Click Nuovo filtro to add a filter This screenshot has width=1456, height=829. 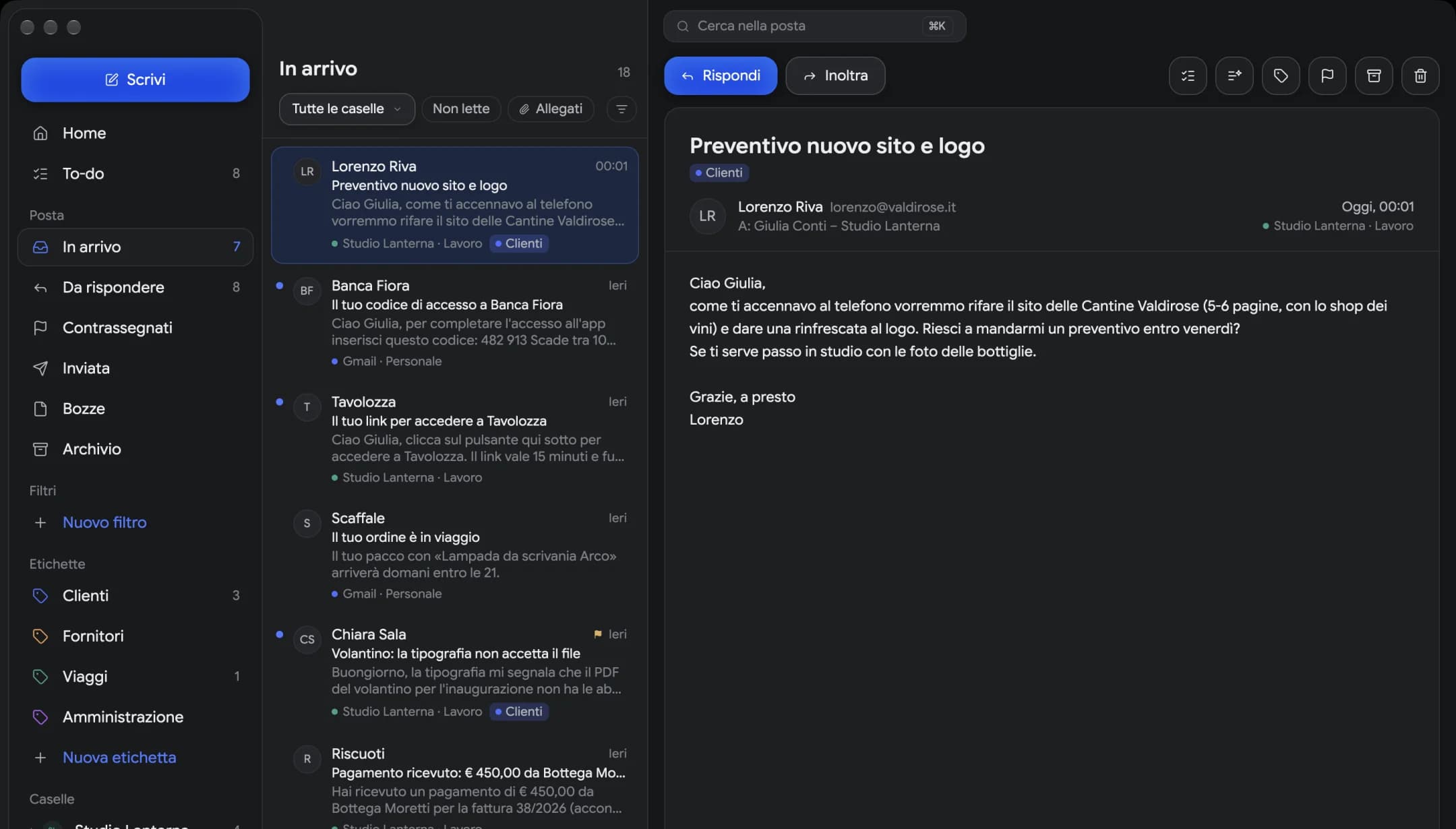104,522
